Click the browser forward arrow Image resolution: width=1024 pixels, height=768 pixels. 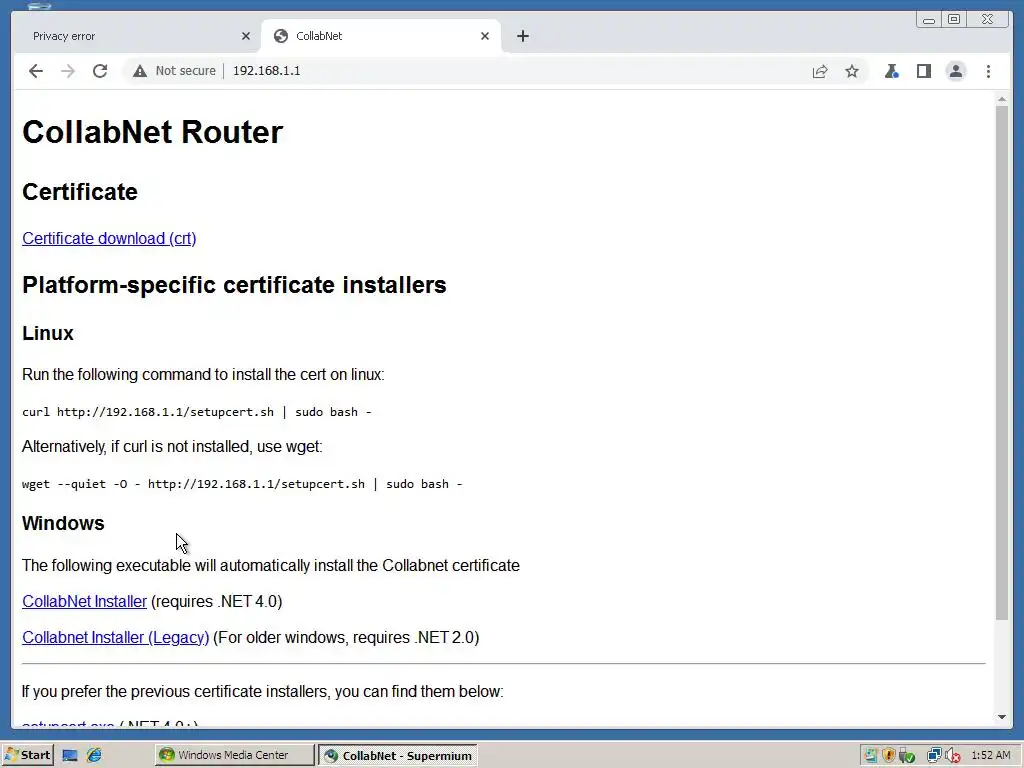[68, 71]
